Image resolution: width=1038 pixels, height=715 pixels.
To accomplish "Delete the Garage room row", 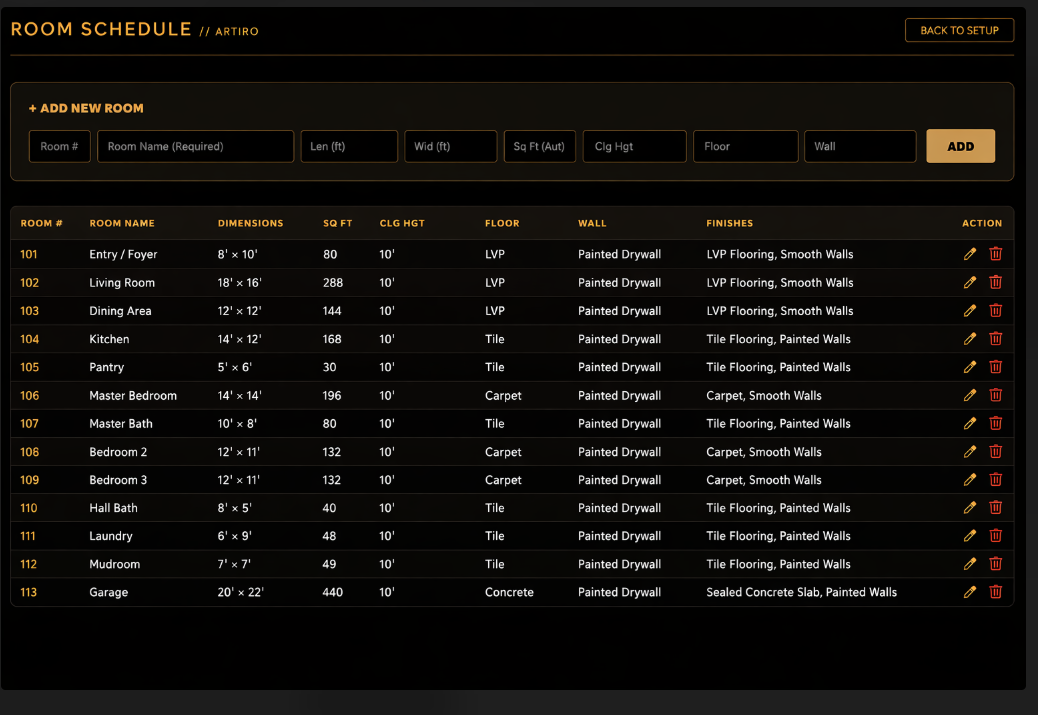I will 995,592.
